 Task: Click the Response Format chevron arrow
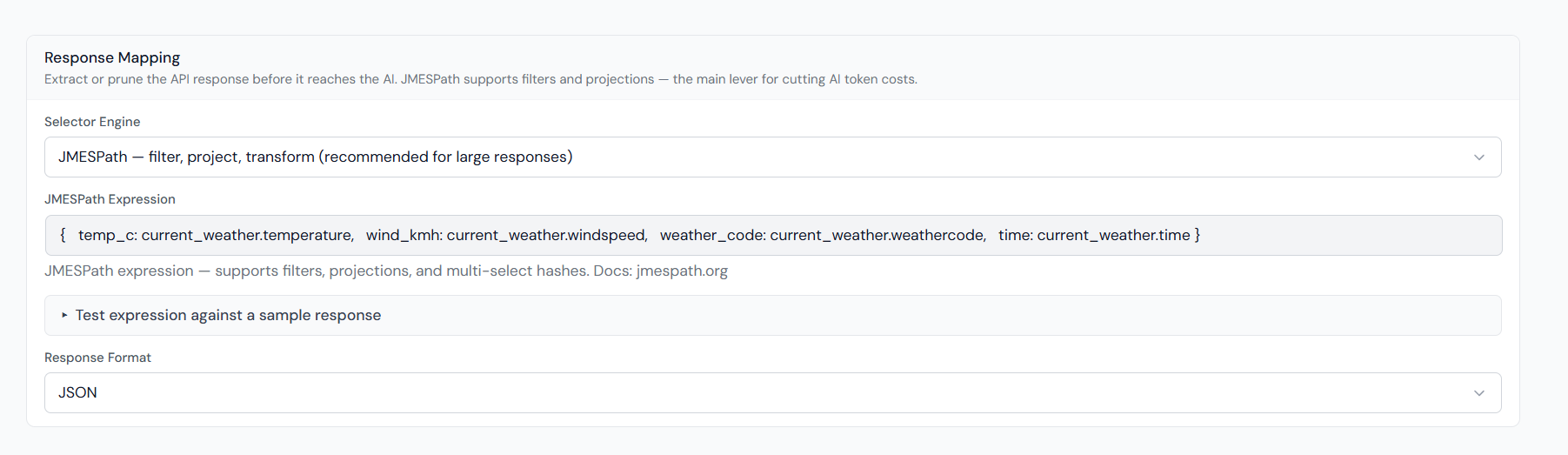[x=1479, y=393]
